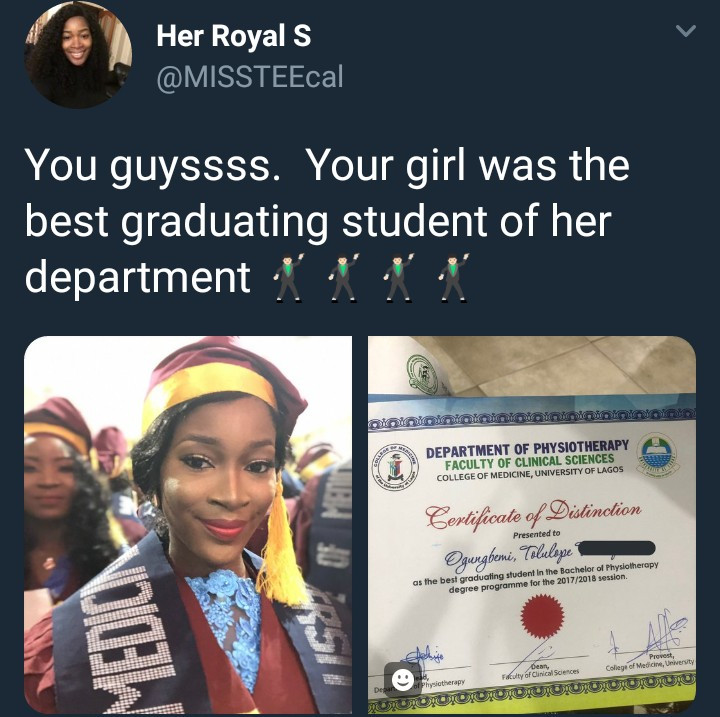
Task: Click the University of Lagos crest on certificate
Action: [x=658, y=453]
